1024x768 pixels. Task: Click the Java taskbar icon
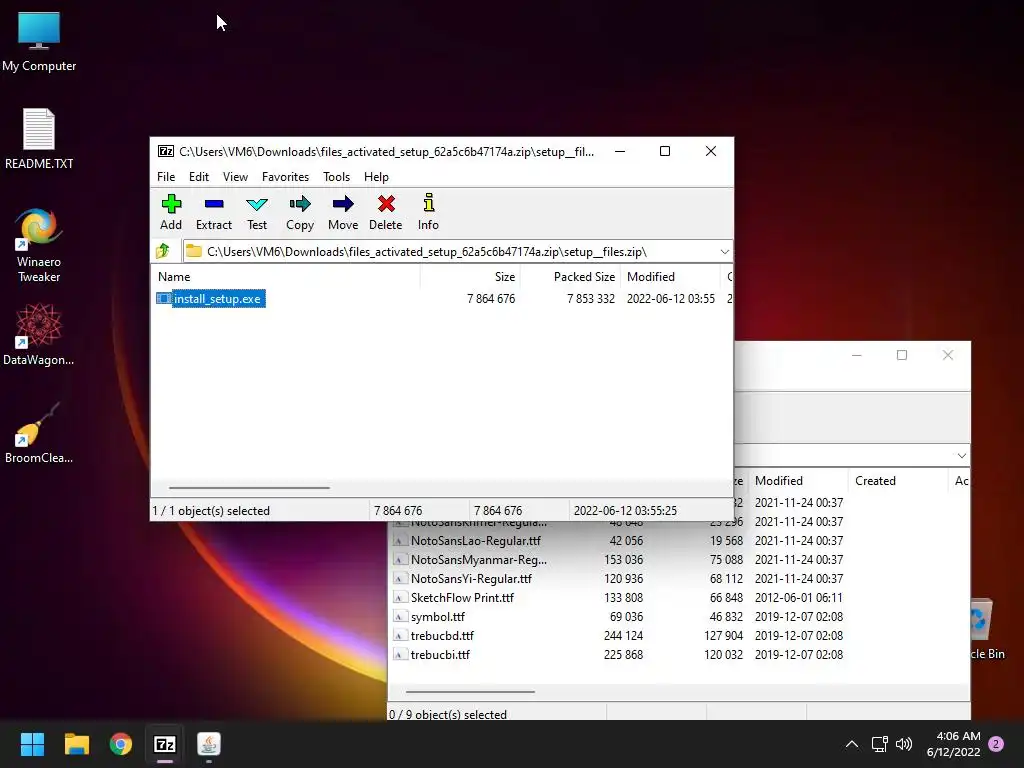209,744
